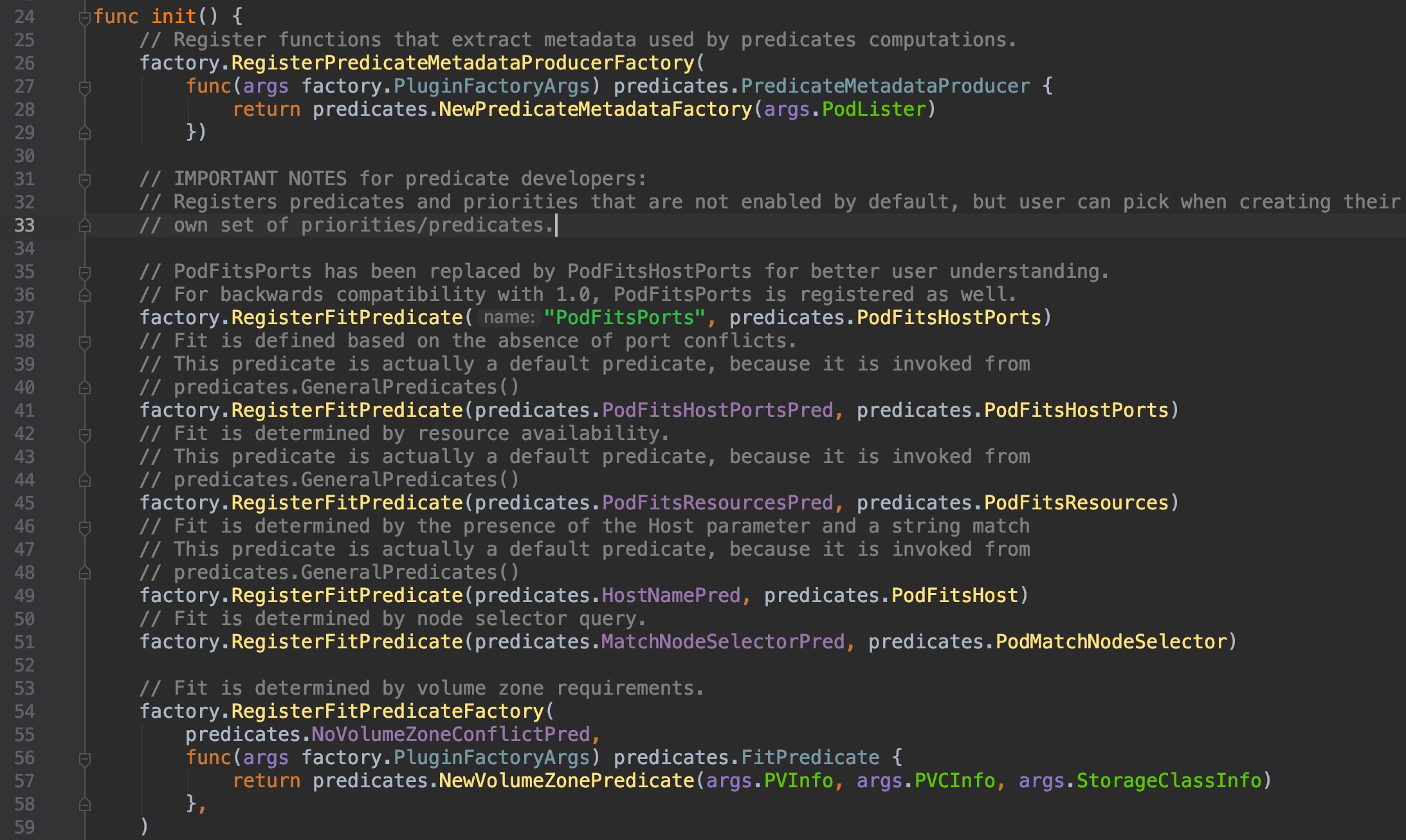Image resolution: width=1406 pixels, height=840 pixels.
Task: Click the StorageClassInfo field
Action: [1169, 781]
